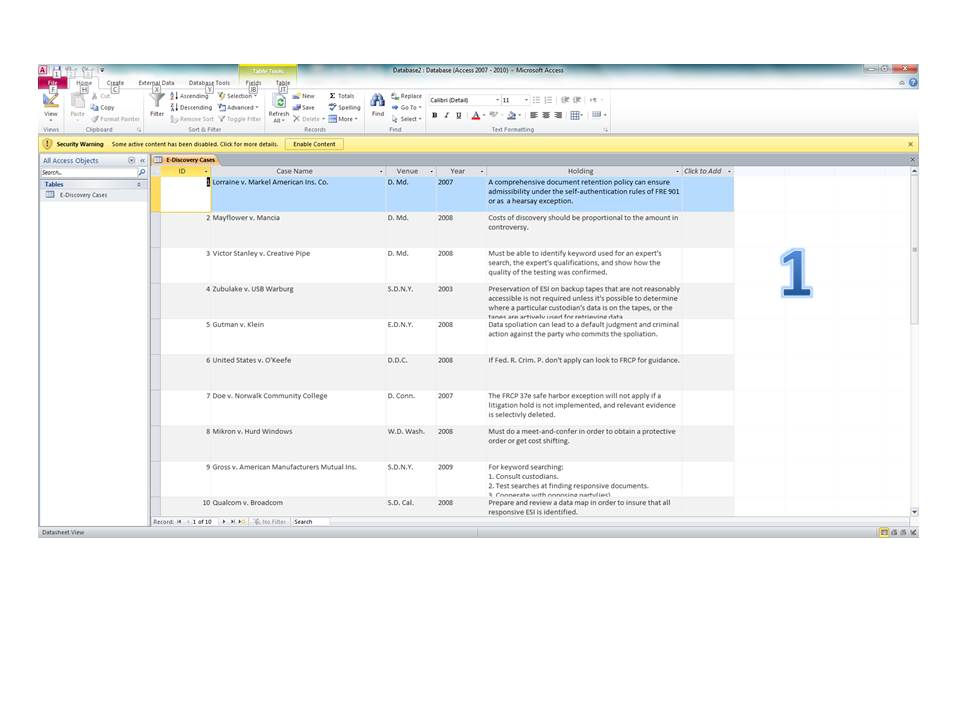Open the Find binoculars tool

point(378,100)
